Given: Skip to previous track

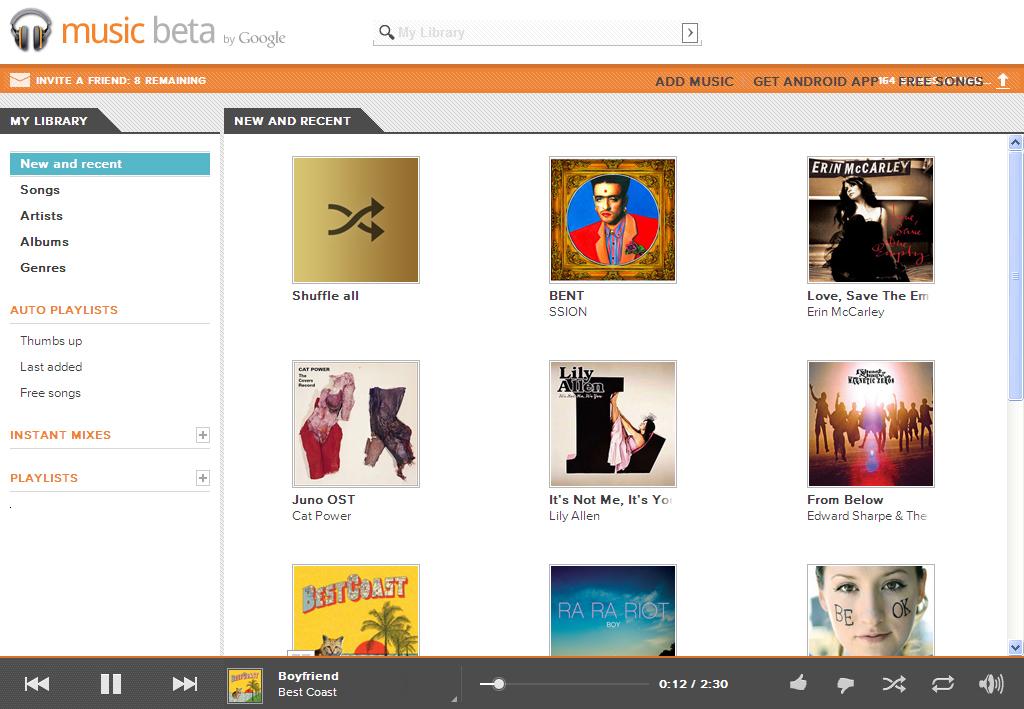Looking at the screenshot, I should (x=37, y=684).
